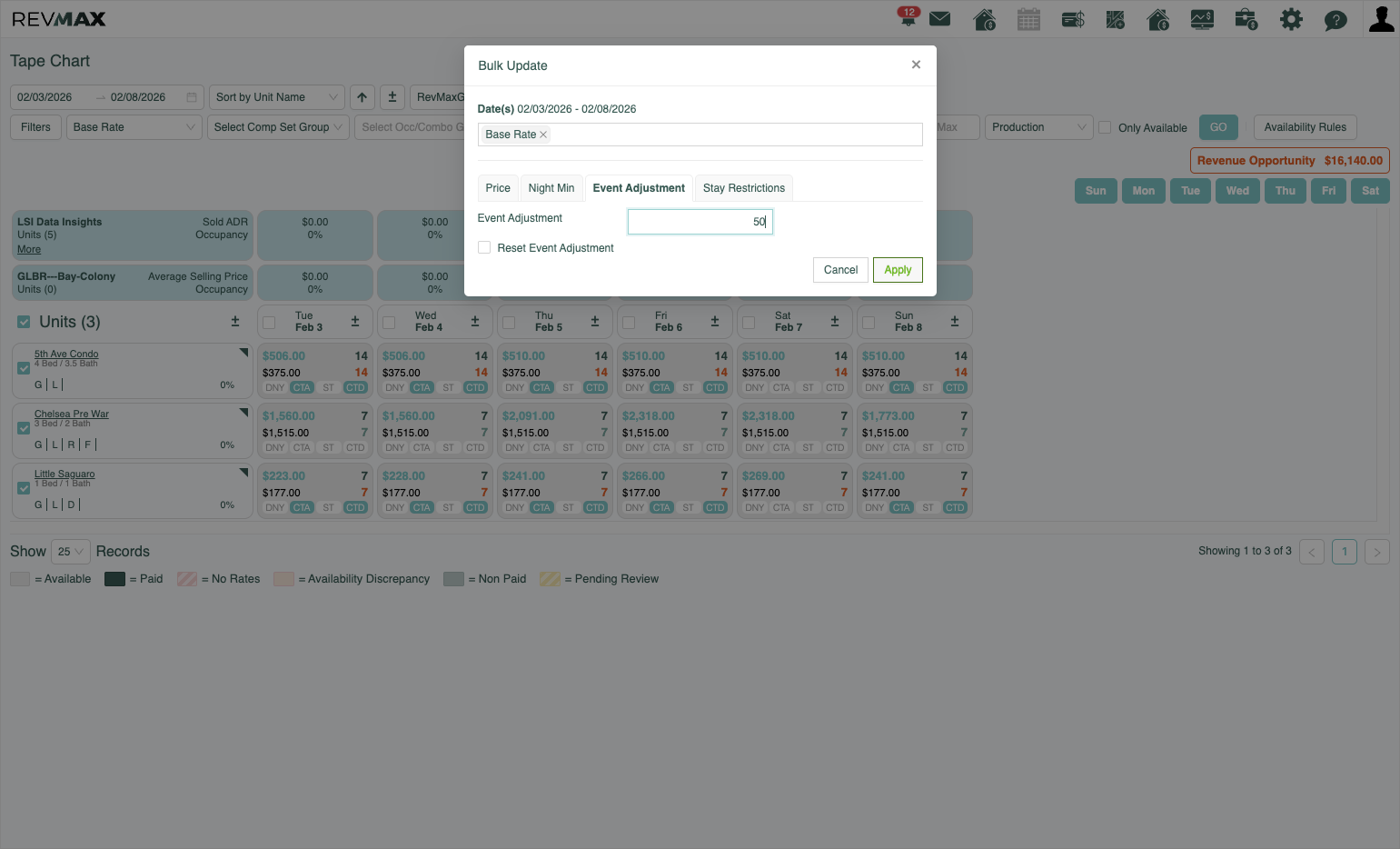
Task: Change the Show 25 records dropdown
Action: click(x=71, y=552)
